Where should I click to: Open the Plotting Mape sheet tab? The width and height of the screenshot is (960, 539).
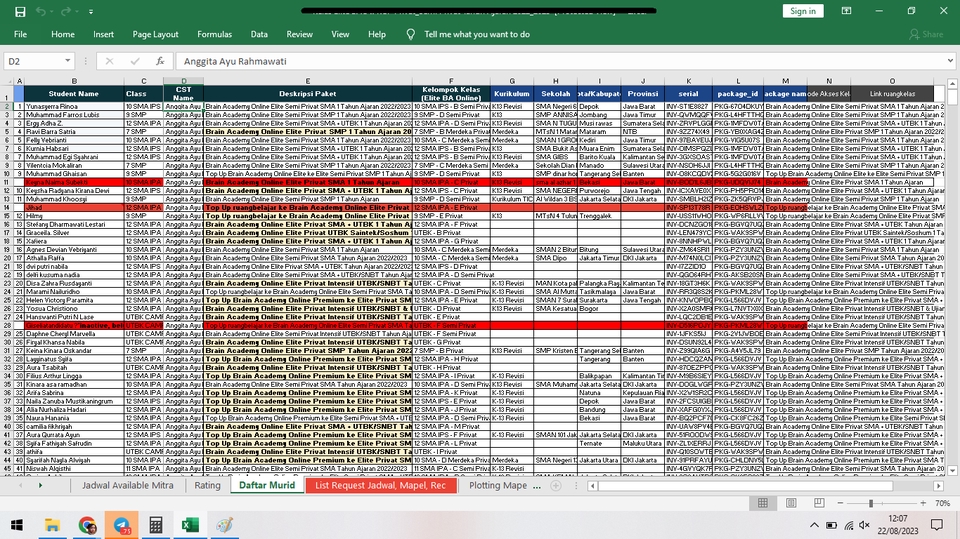(498, 485)
